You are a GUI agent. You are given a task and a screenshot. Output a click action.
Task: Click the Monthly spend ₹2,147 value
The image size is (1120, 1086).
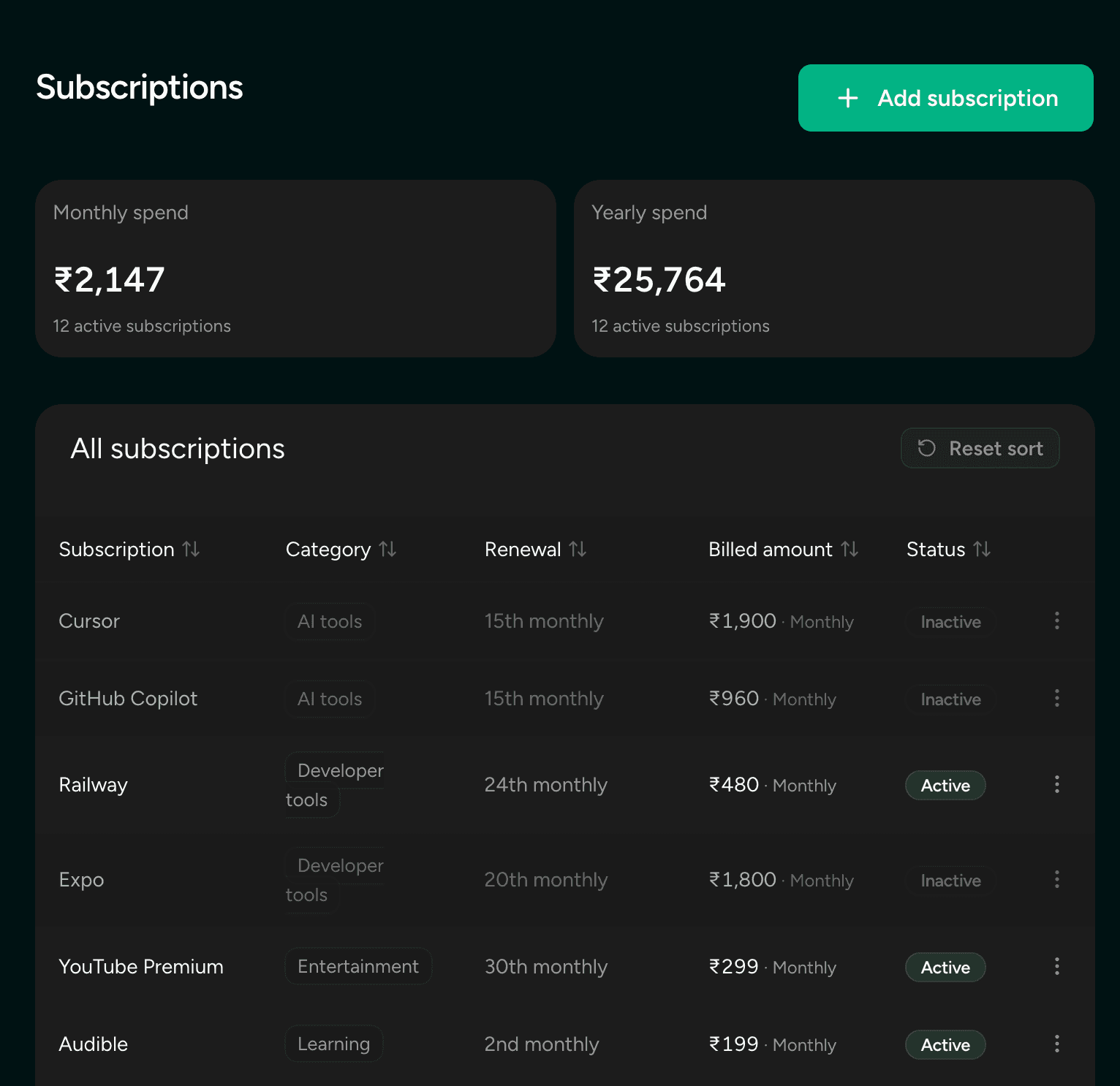pos(110,280)
